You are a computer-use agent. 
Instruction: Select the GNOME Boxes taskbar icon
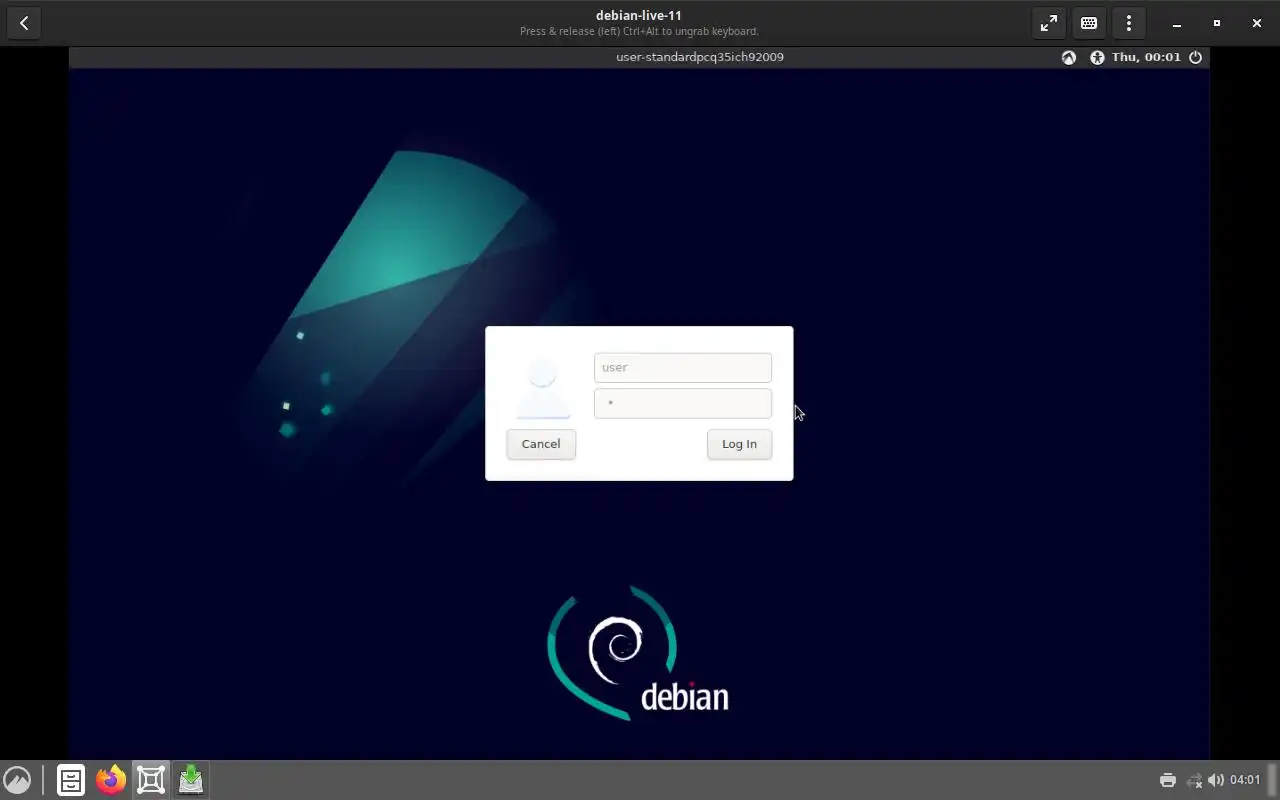click(151, 780)
